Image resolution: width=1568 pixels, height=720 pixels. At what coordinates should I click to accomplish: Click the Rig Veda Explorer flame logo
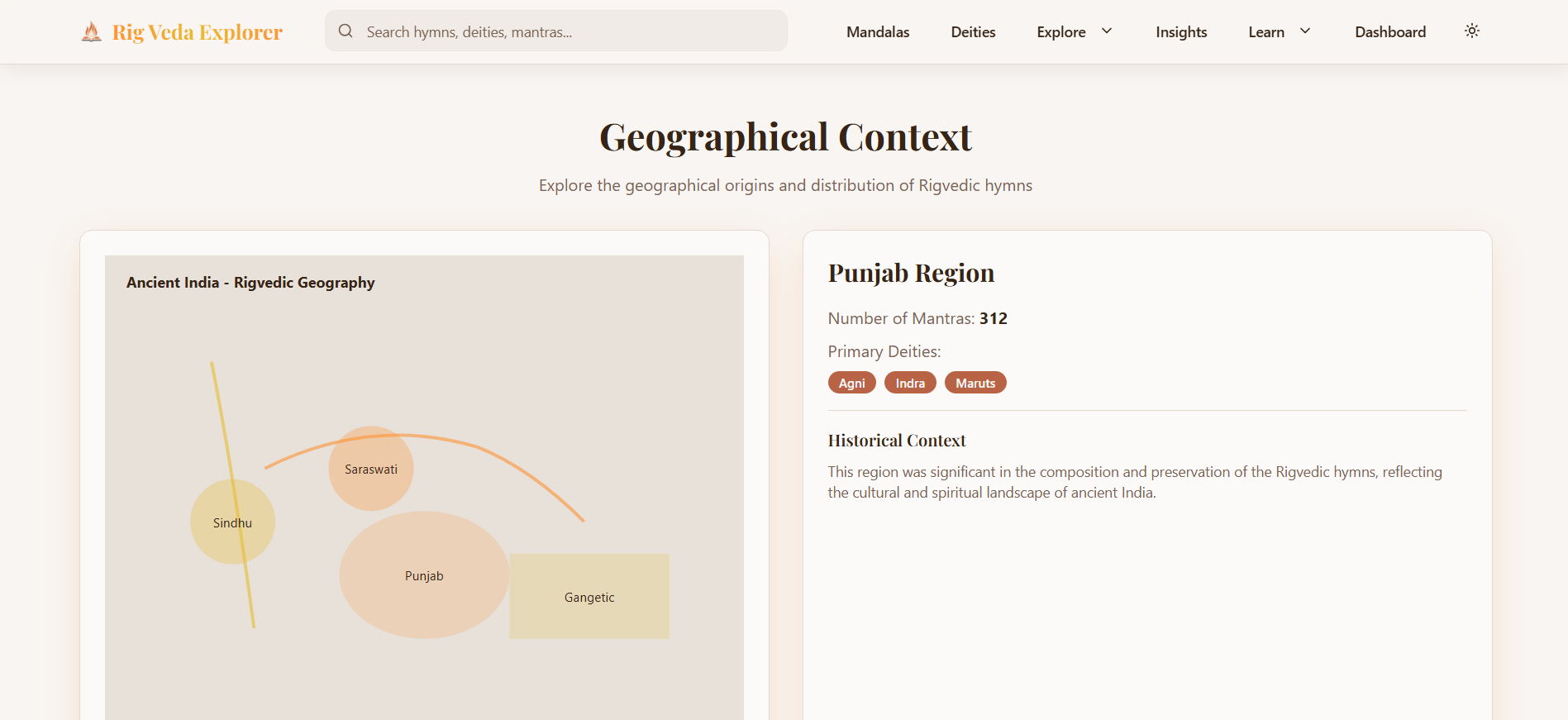92,32
